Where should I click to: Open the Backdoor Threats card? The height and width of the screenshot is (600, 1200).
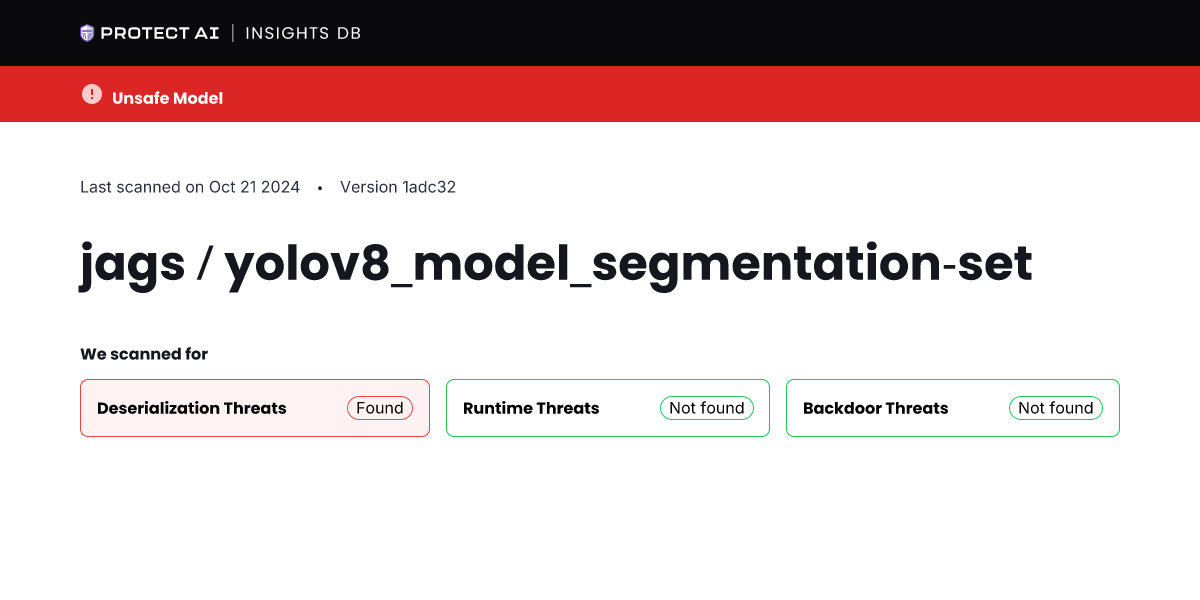pos(952,408)
